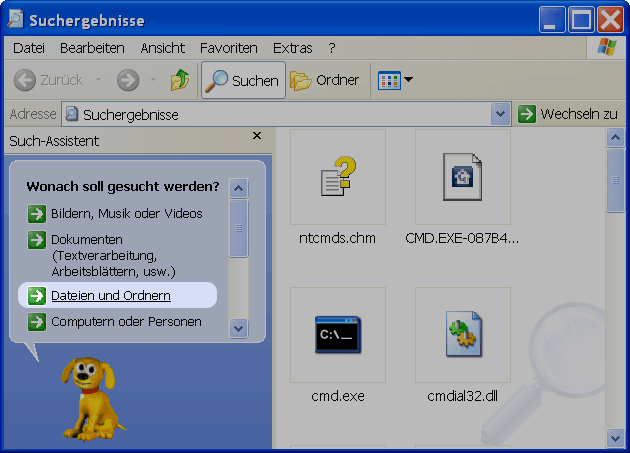Minimize the Suchergebnisse window

tap(552, 19)
